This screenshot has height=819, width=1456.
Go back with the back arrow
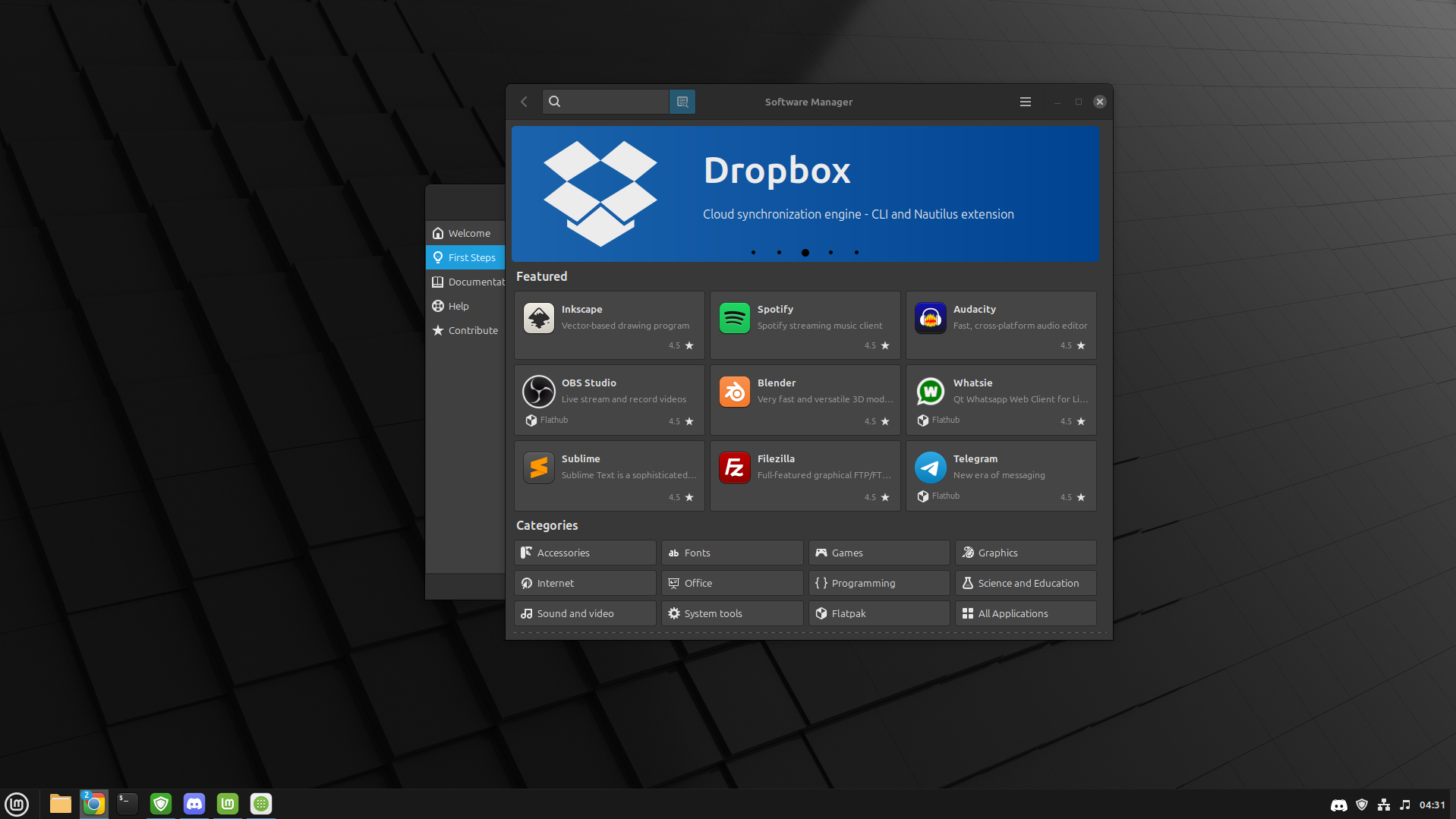524,102
